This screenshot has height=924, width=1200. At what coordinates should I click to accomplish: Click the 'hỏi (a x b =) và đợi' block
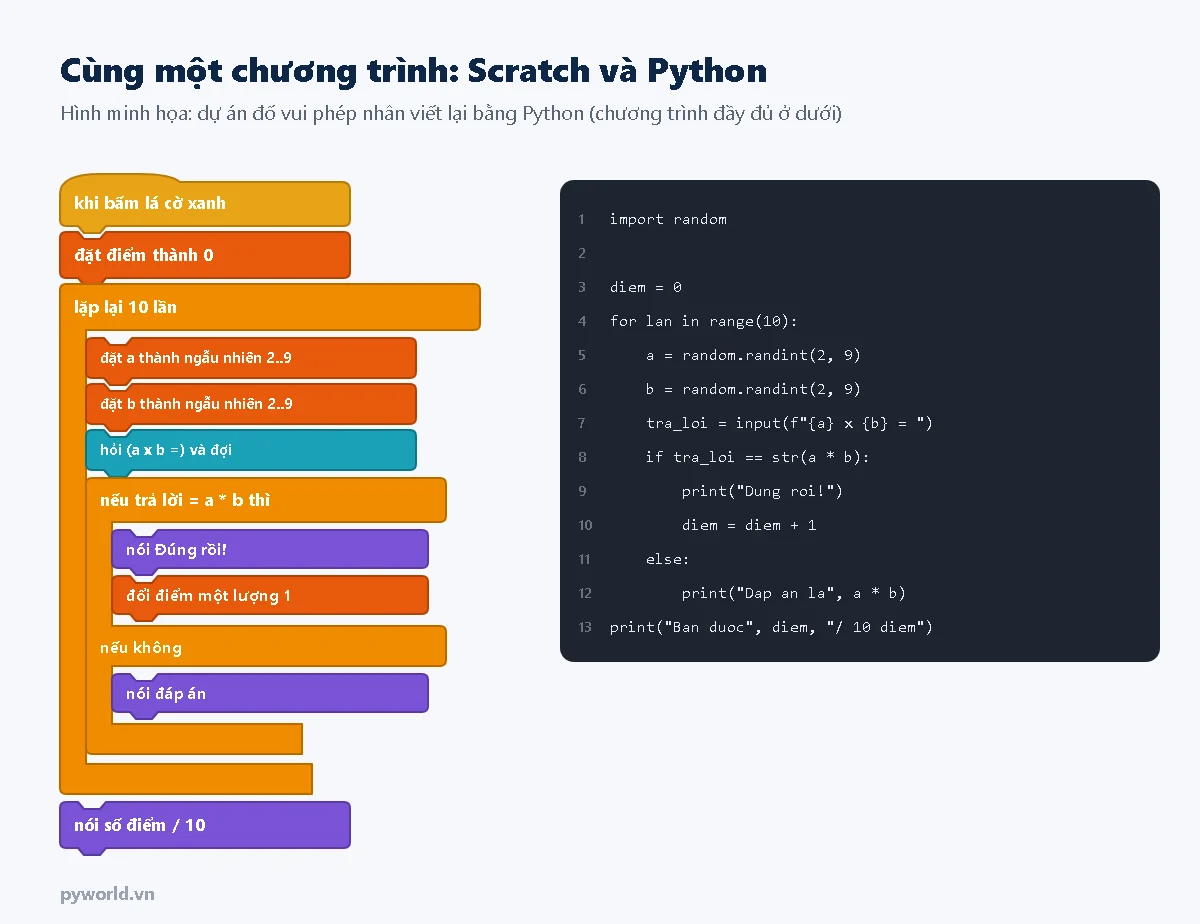pyautogui.click(x=251, y=450)
